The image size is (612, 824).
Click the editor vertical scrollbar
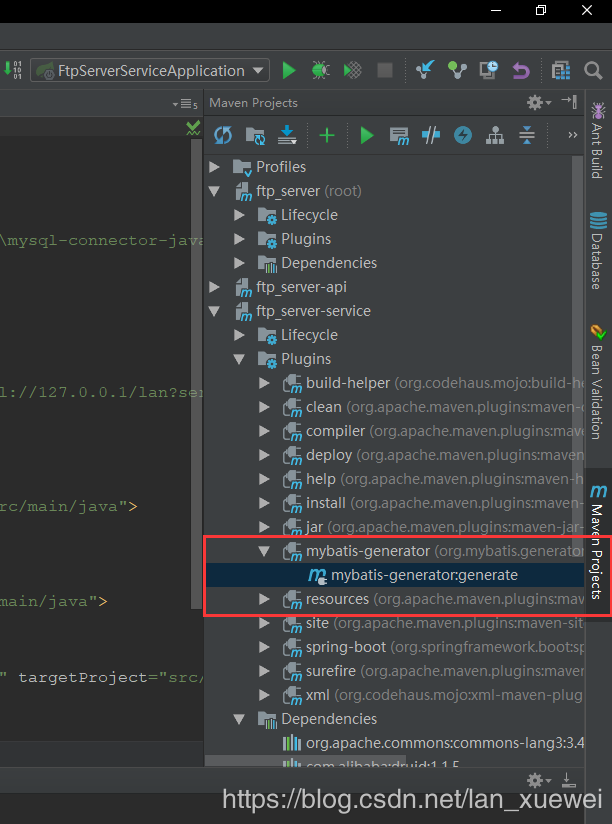point(196,373)
